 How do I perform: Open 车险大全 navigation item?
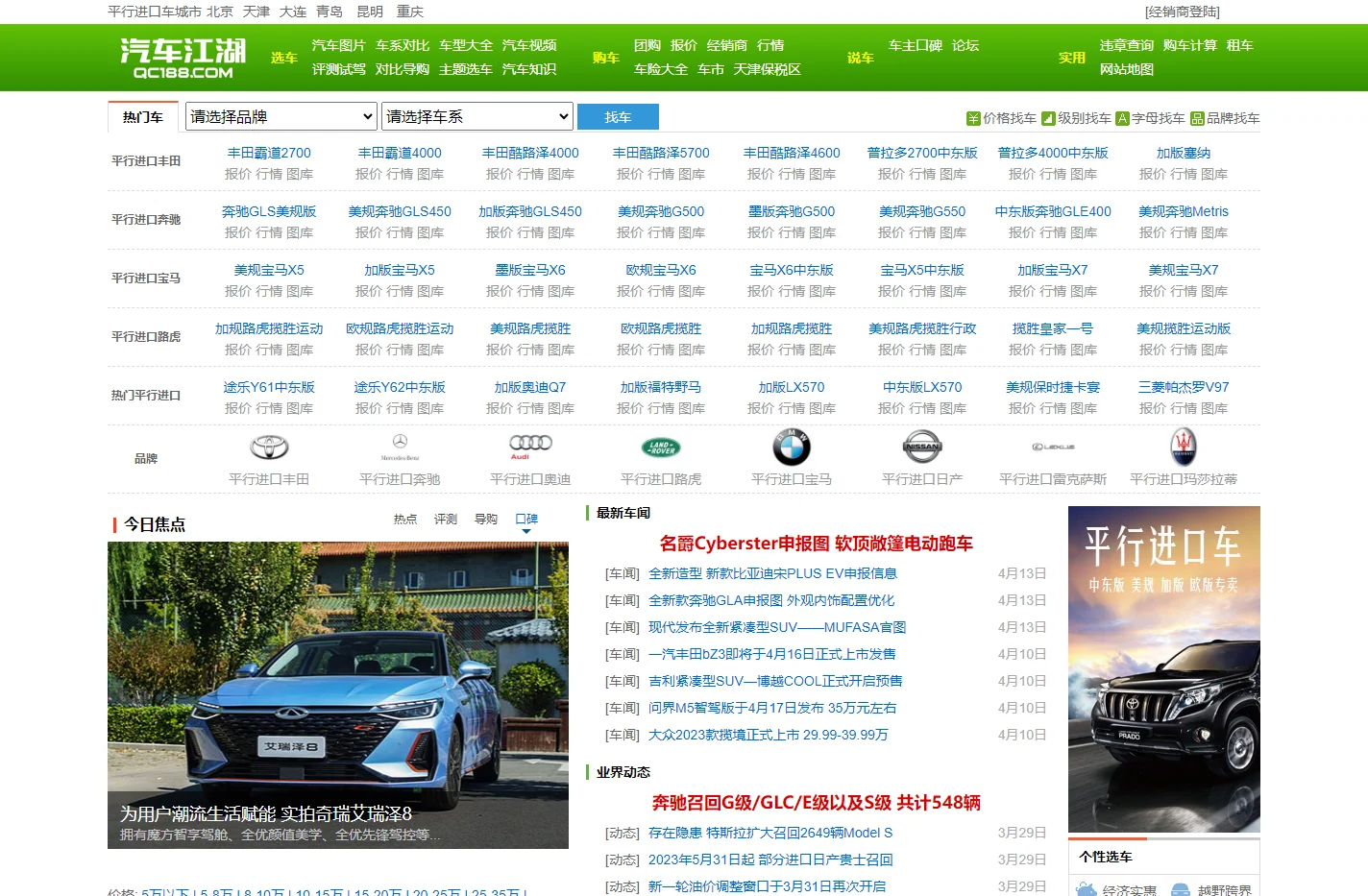click(x=661, y=69)
